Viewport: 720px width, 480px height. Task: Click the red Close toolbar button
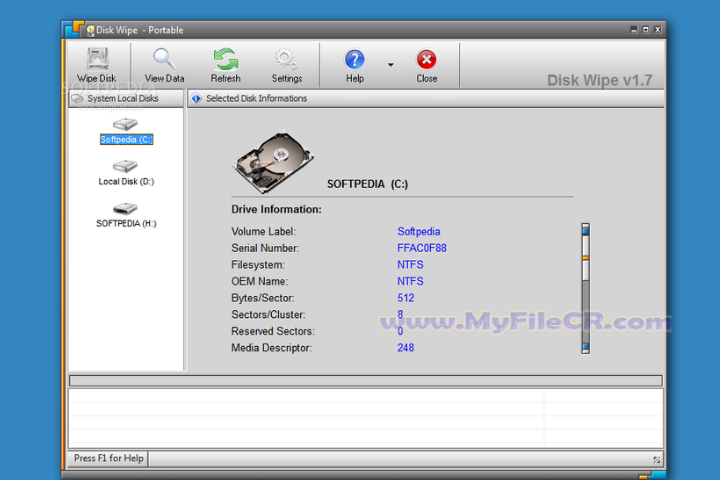click(x=427, y=59)
